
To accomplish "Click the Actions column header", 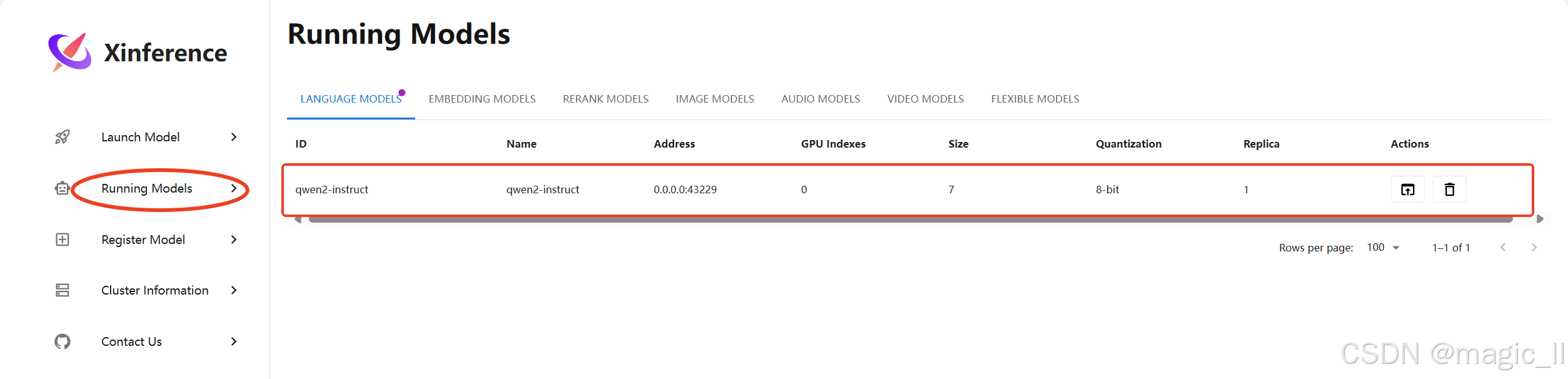I will (x=1409, y=144).
